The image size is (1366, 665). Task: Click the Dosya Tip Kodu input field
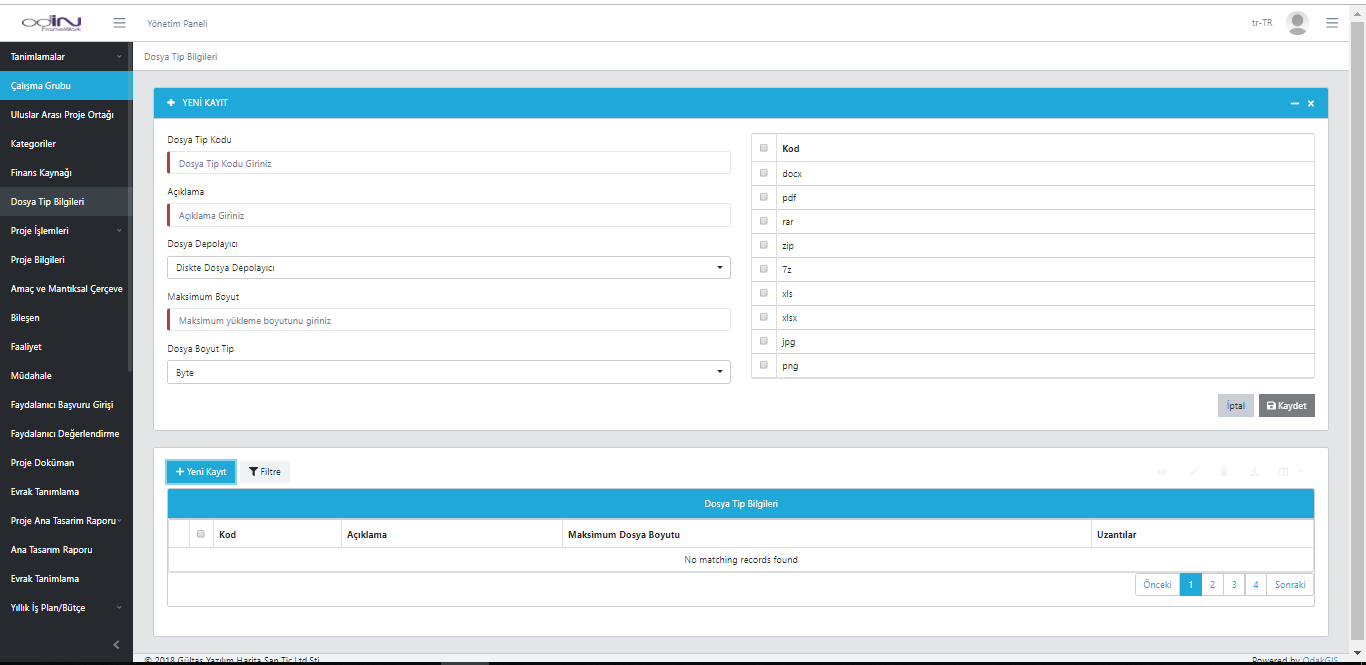[x=450, y=163]
